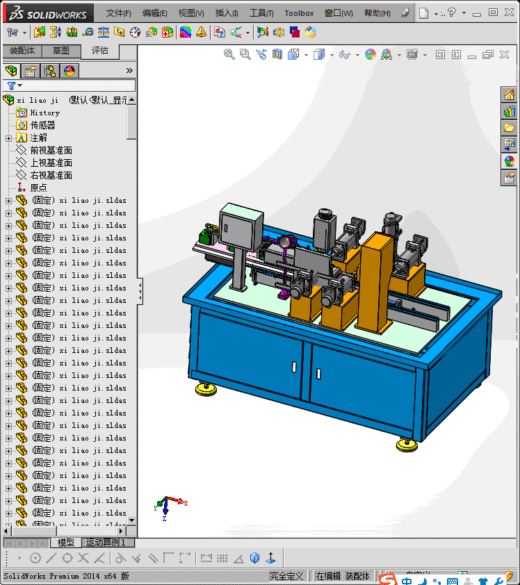Open the 工具(T) menu
This screenshot has height=585, width=520.
coord(261,13)
